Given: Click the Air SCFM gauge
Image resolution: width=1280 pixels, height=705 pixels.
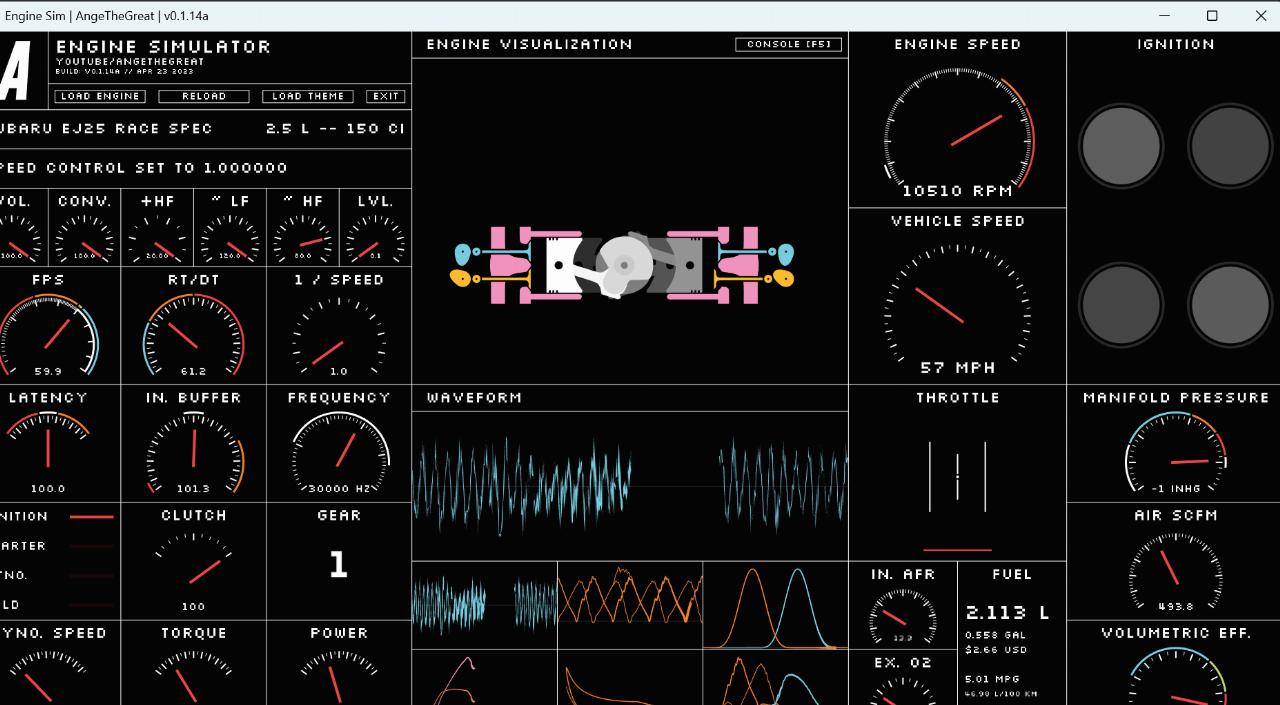Looking at the screenshot, I should [1175, 571].
